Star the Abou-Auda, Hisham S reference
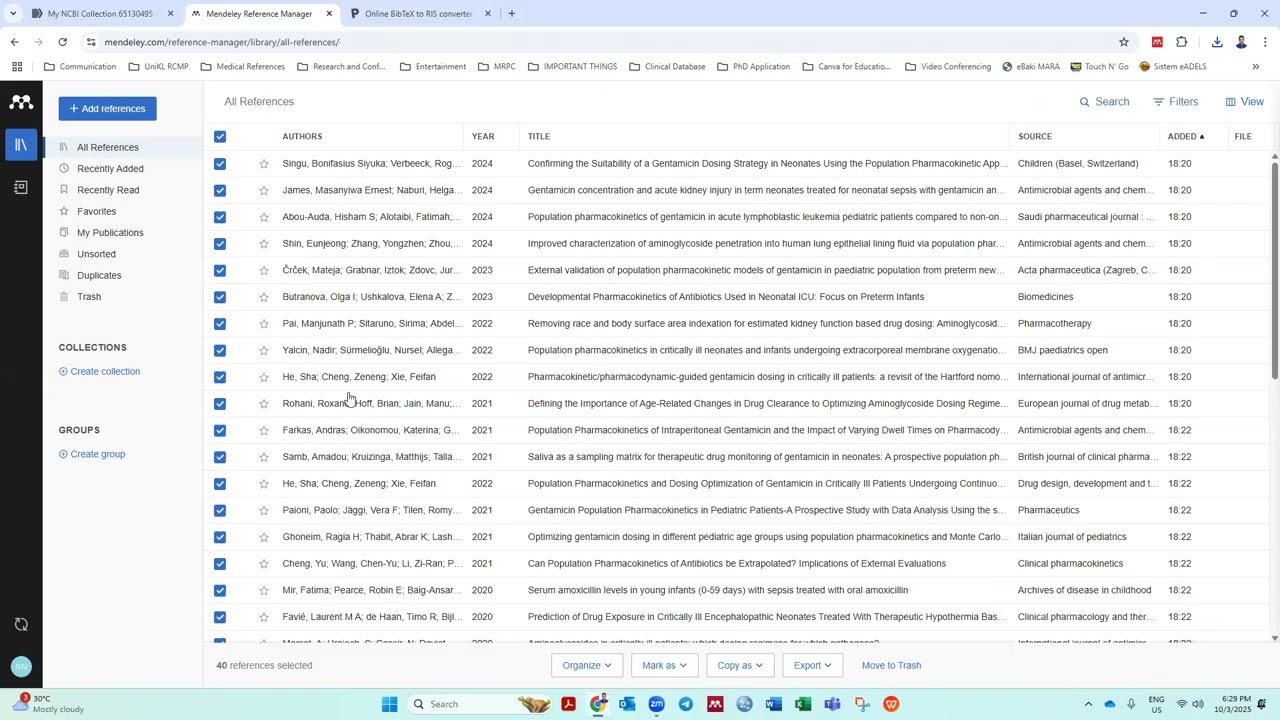The height and width of the screenshot is (720, 1280). coord(264,217)
